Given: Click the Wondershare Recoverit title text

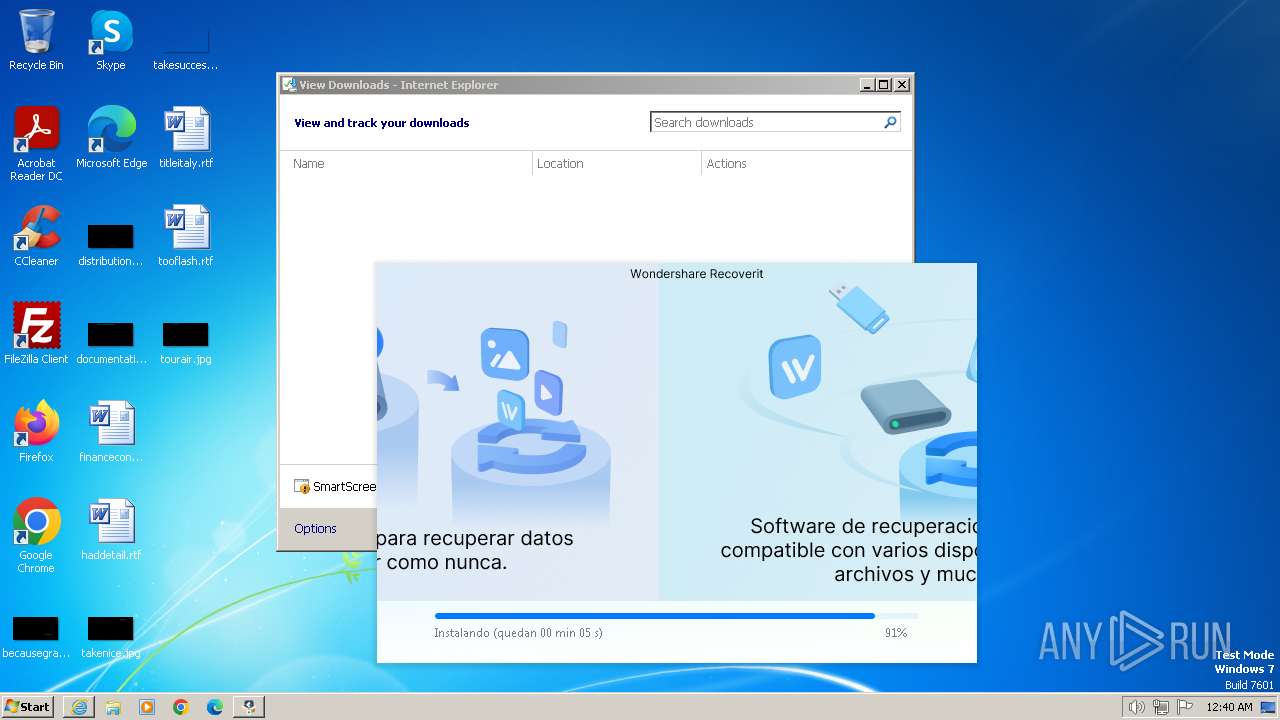Looking at the screenshot, I should [x=697, y=274].
